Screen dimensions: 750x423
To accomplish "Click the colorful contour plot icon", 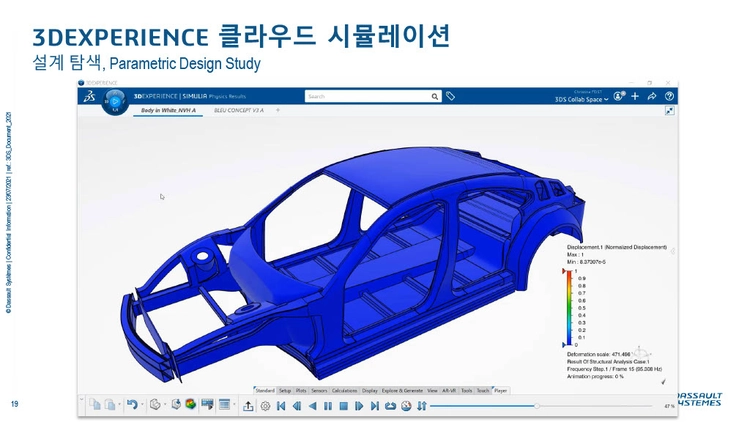I will click(190, 405).
